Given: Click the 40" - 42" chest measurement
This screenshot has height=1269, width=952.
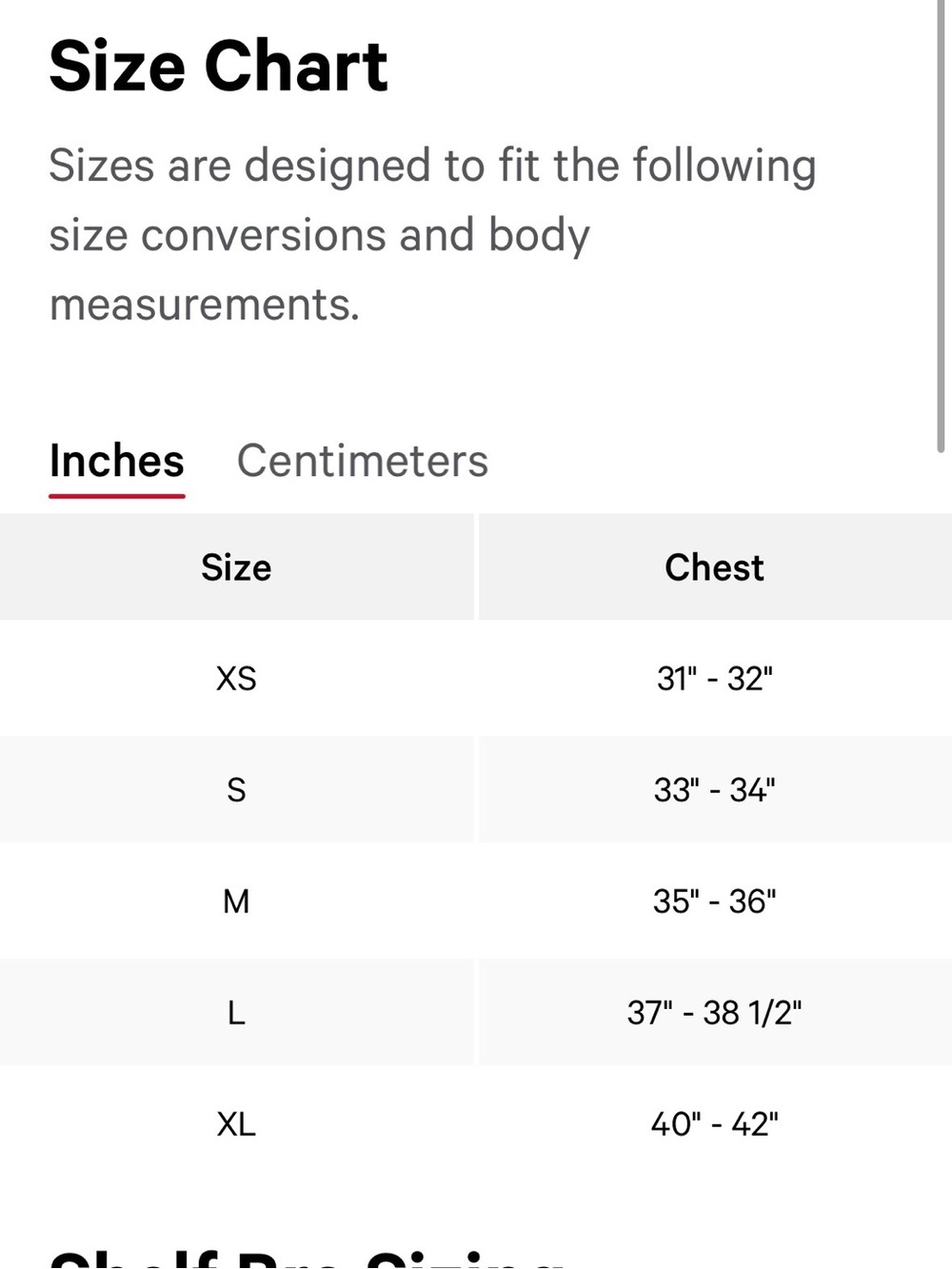Looking at the screenshot, I should (714, 1123).
